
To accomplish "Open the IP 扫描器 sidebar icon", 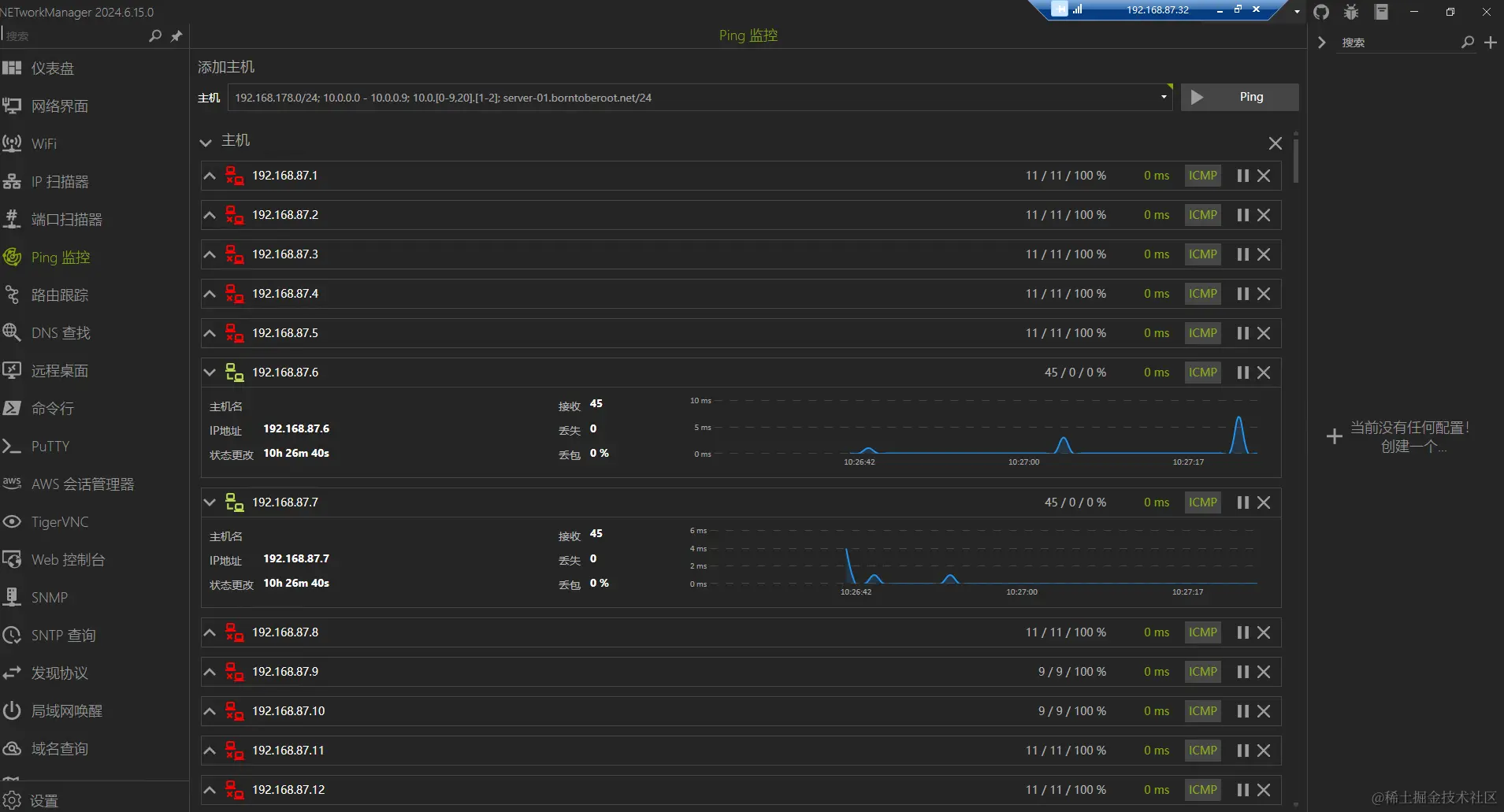I will click(12, 181).
